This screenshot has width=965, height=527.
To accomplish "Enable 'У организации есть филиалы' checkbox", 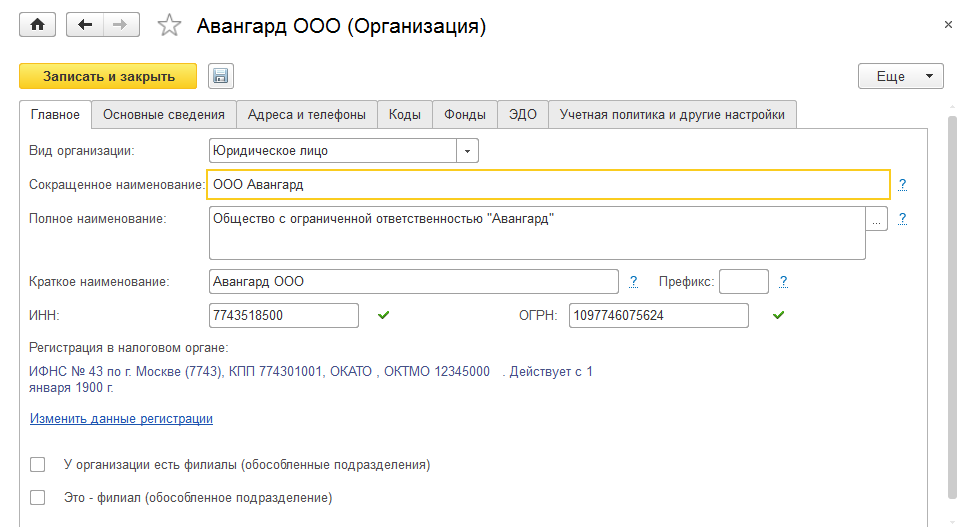I will [x=38, y=464].
